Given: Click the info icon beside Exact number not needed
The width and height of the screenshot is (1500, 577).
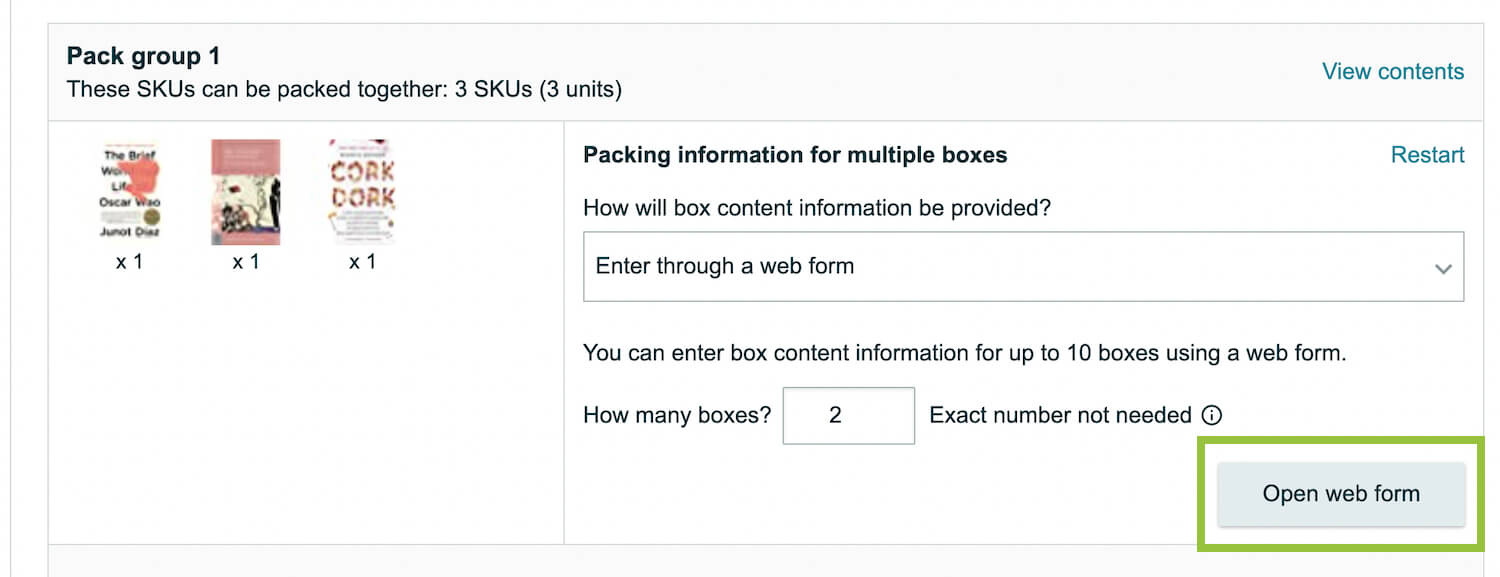Looking at the screenshot, I should [x=1211, y=415].
